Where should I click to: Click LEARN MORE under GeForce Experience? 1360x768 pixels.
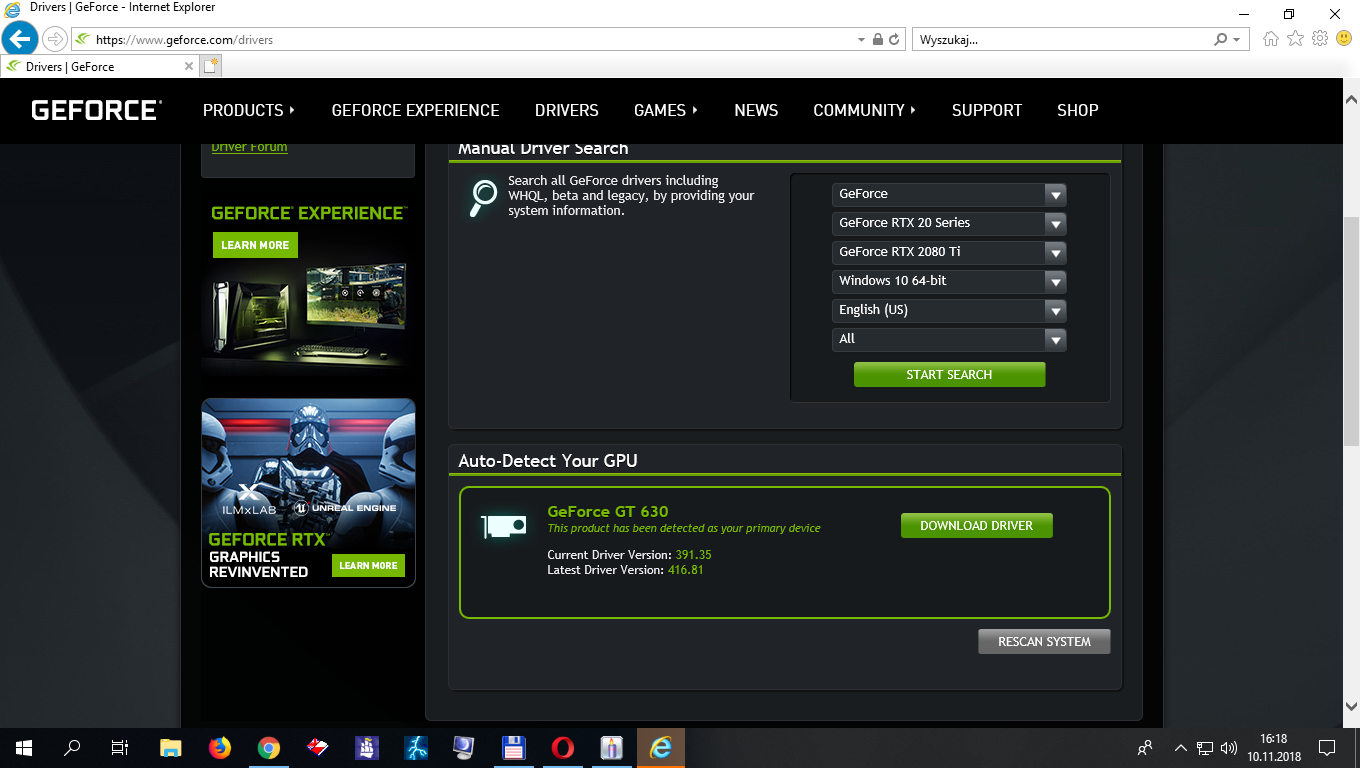point(255,245)
